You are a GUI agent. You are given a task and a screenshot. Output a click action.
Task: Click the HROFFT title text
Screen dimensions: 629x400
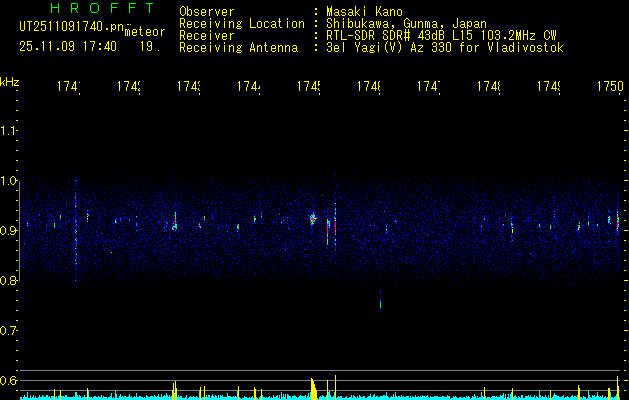tap(102, 8)
